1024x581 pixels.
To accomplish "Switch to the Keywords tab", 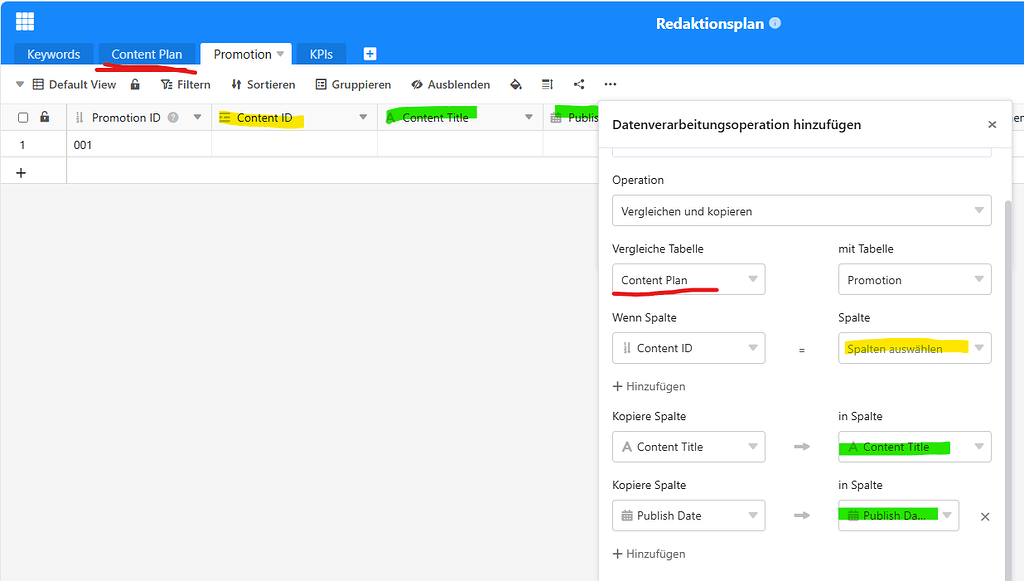I will 54,54.
